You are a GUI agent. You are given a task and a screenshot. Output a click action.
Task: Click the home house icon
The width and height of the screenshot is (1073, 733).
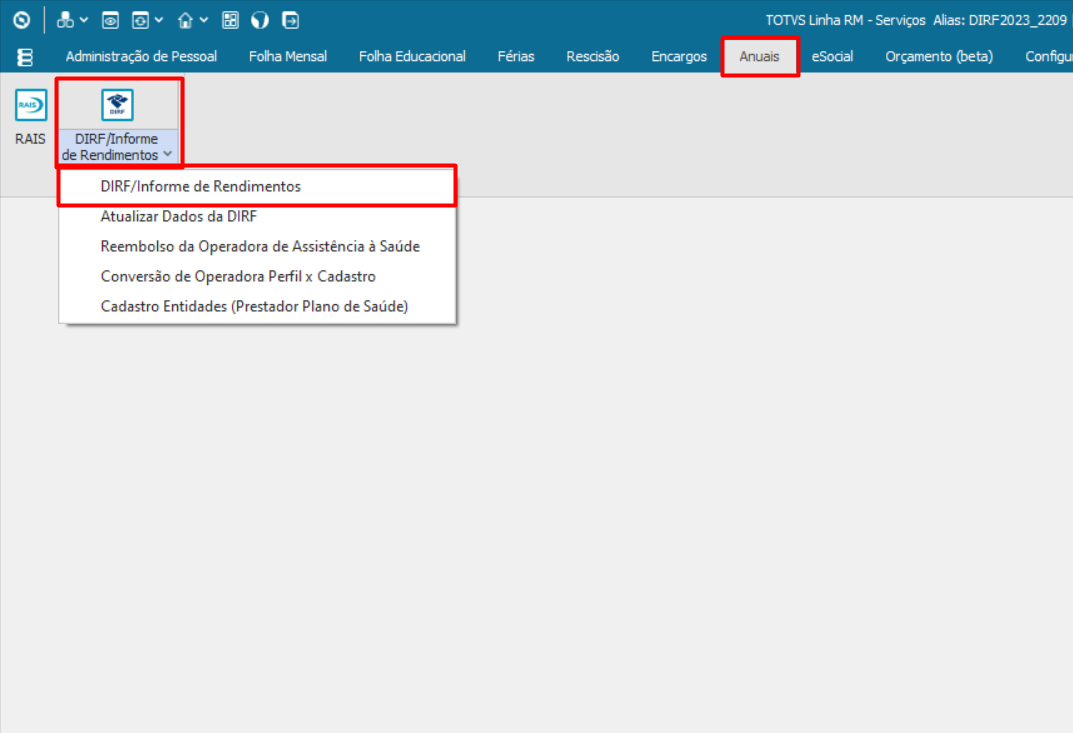(x=185, y=21)
